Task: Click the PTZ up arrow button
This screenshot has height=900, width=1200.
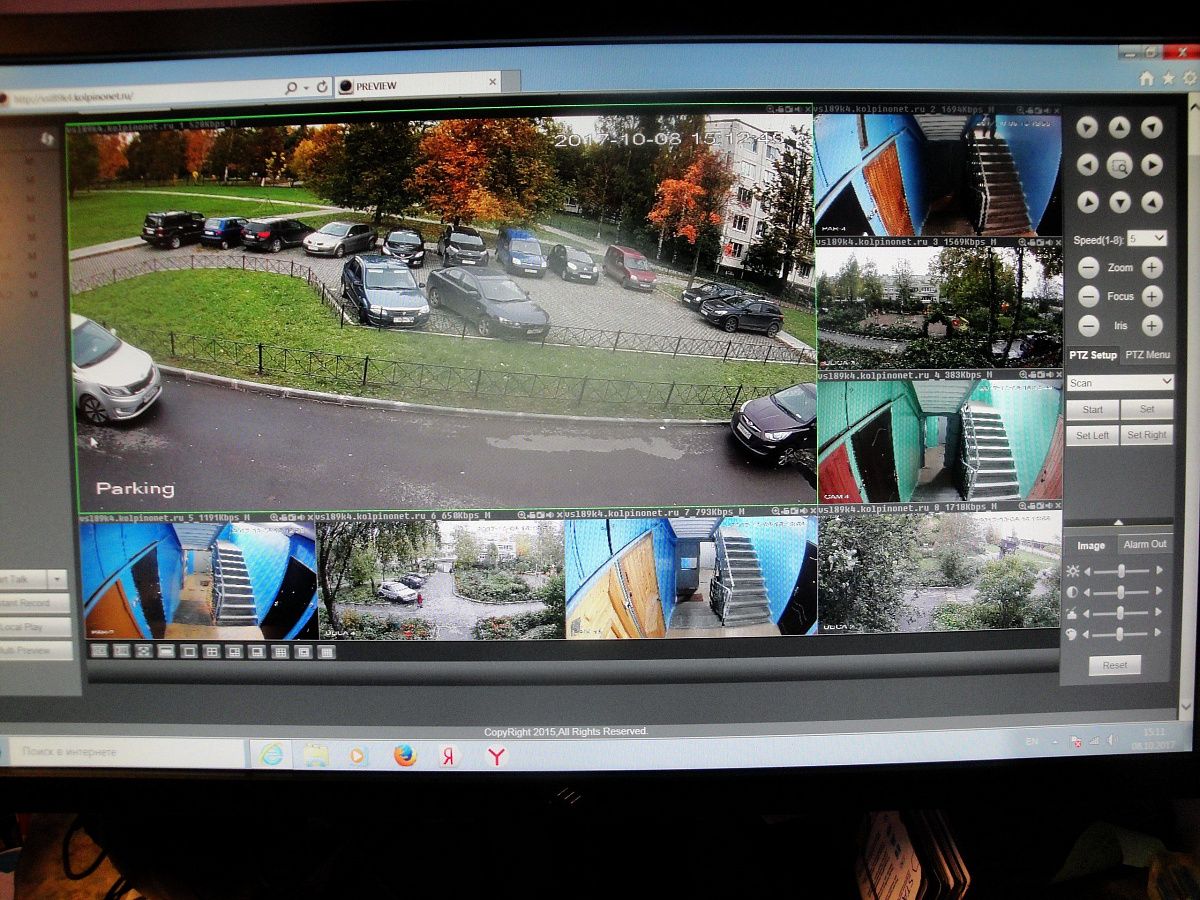Action: (x=1120, y=127)
